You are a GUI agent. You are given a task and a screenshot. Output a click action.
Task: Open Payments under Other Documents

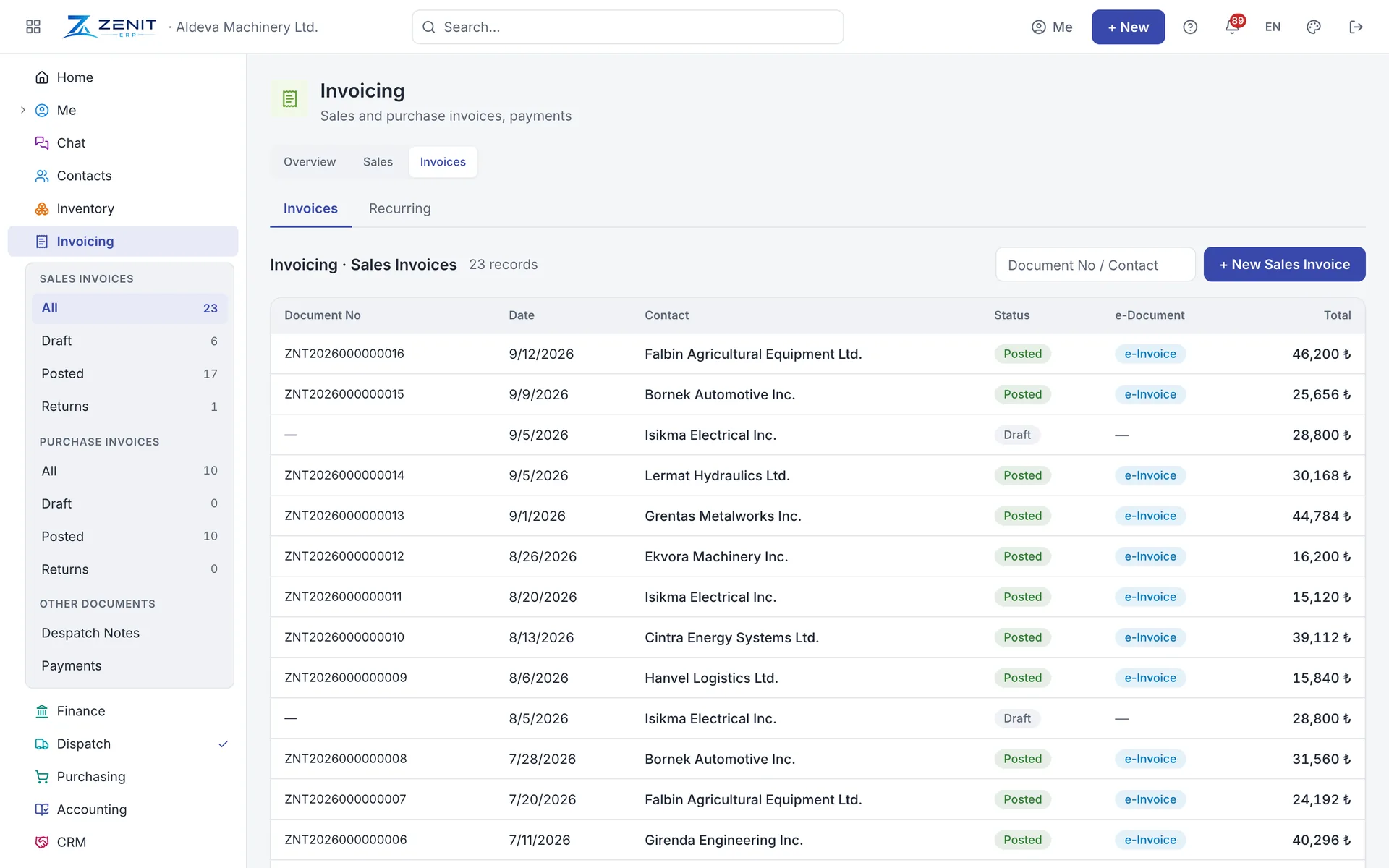pyautogui.click(x=129, y=665)
